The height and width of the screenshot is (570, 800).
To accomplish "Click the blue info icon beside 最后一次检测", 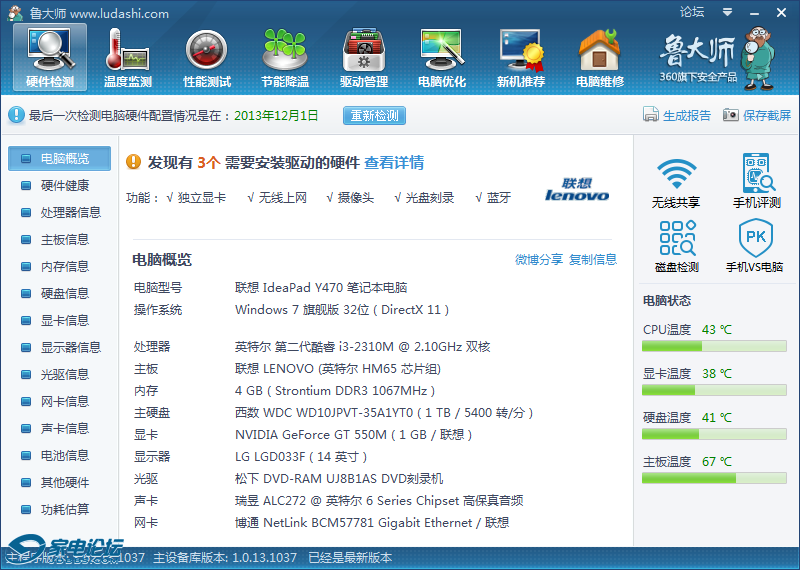I will pyautogui.click(x=16, y=115).
